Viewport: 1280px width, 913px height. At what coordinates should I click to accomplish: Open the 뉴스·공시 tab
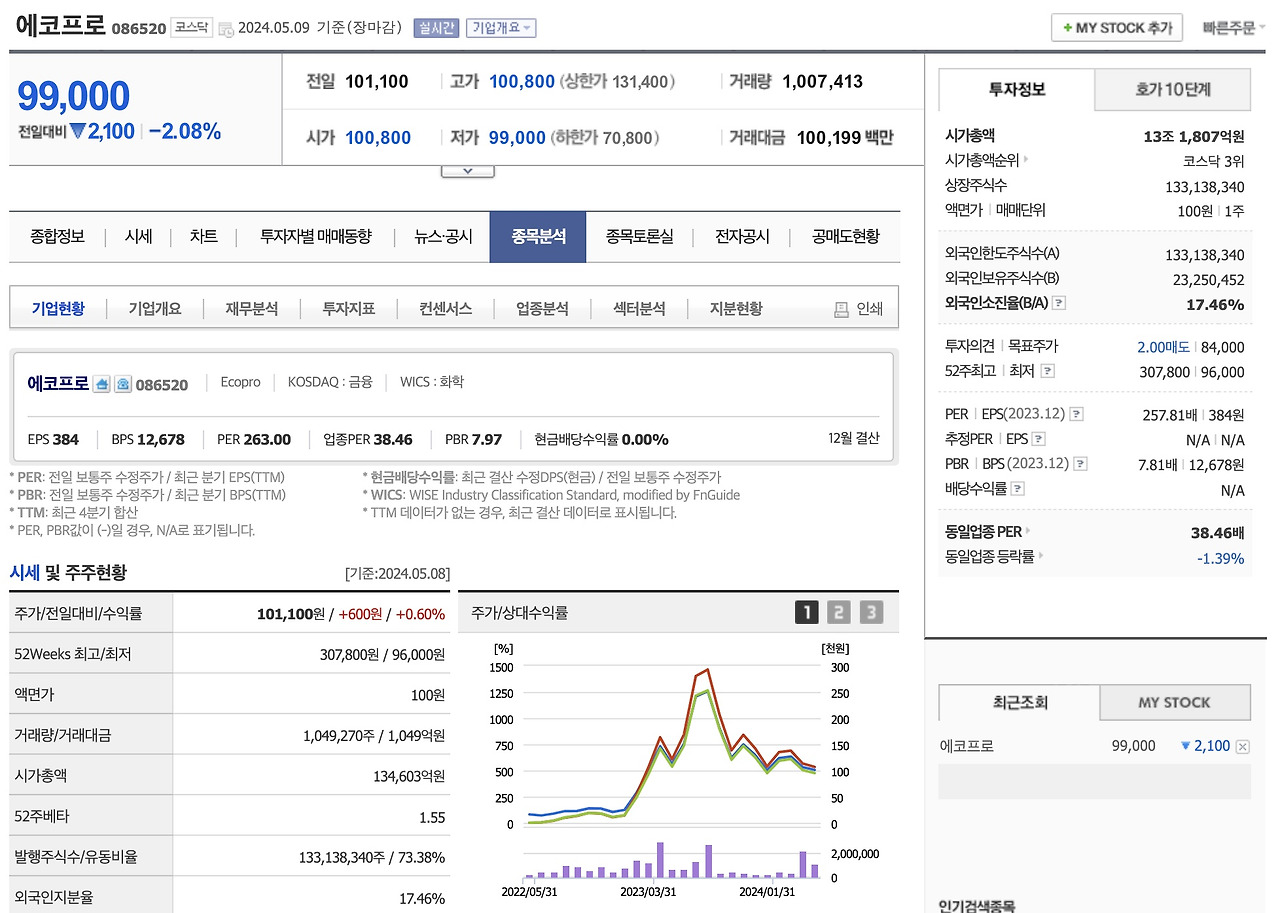[443, 237]
